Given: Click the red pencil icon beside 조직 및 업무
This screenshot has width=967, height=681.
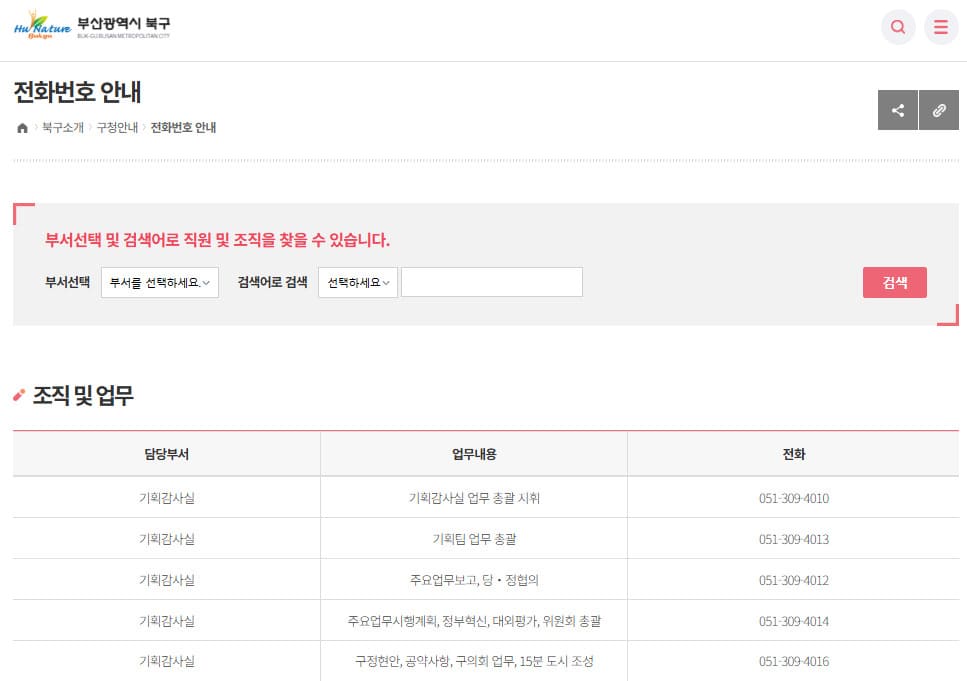Looking at the screenshot, I should click(x=19, y=394).
